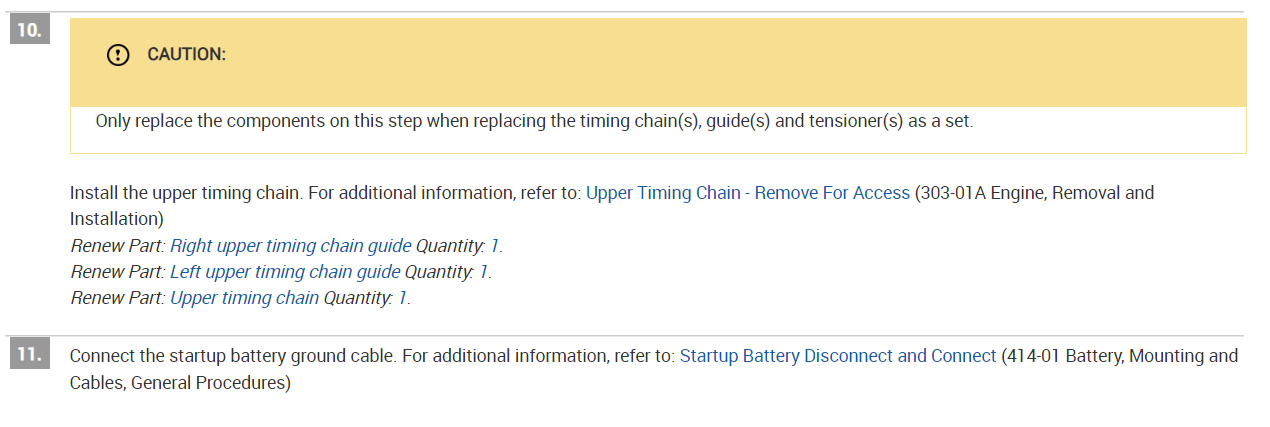Click the caution exclamation icon
1270x427 pixels.
118,55
